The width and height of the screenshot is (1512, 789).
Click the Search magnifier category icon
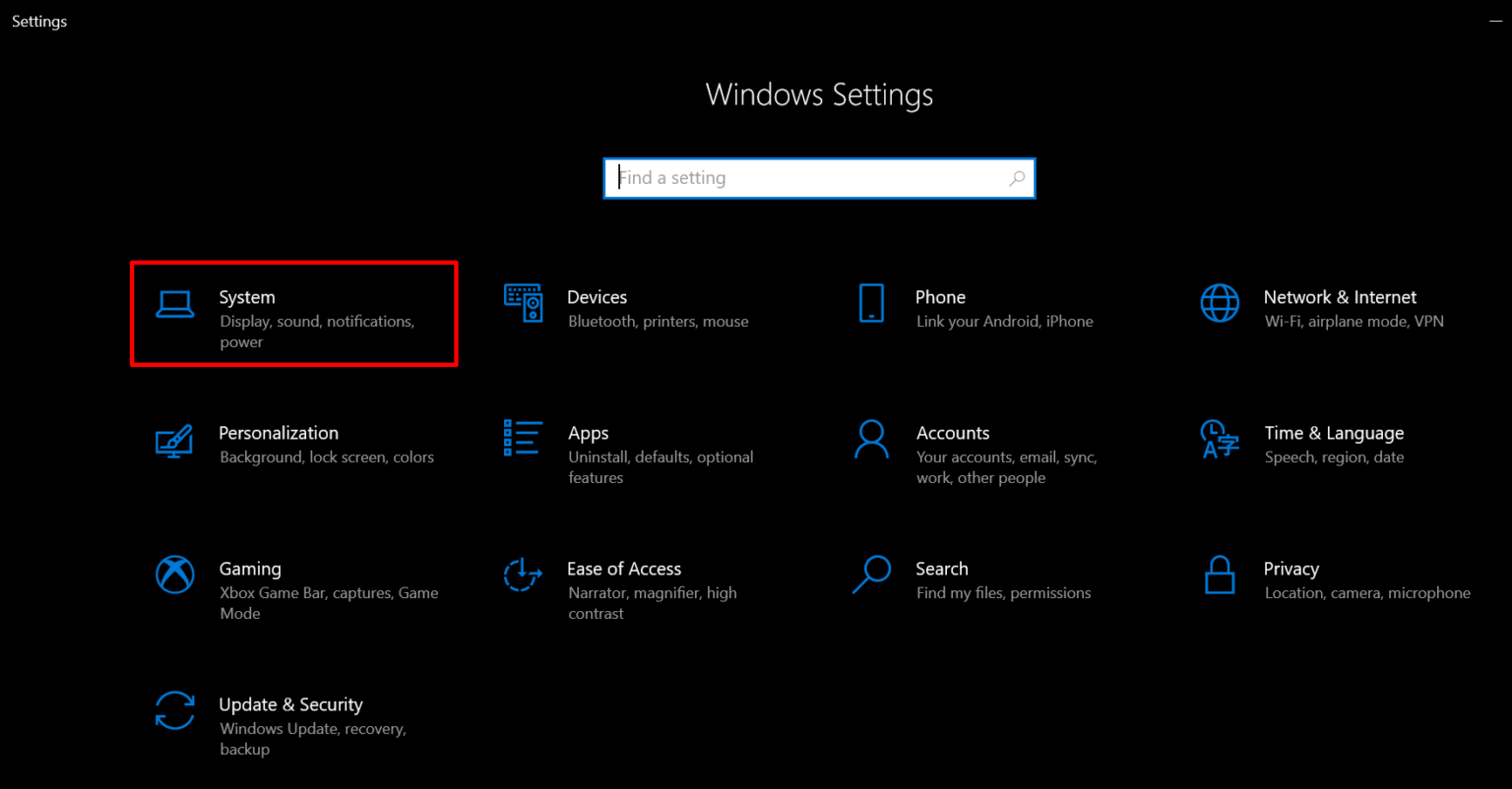[x=871, y=575]
